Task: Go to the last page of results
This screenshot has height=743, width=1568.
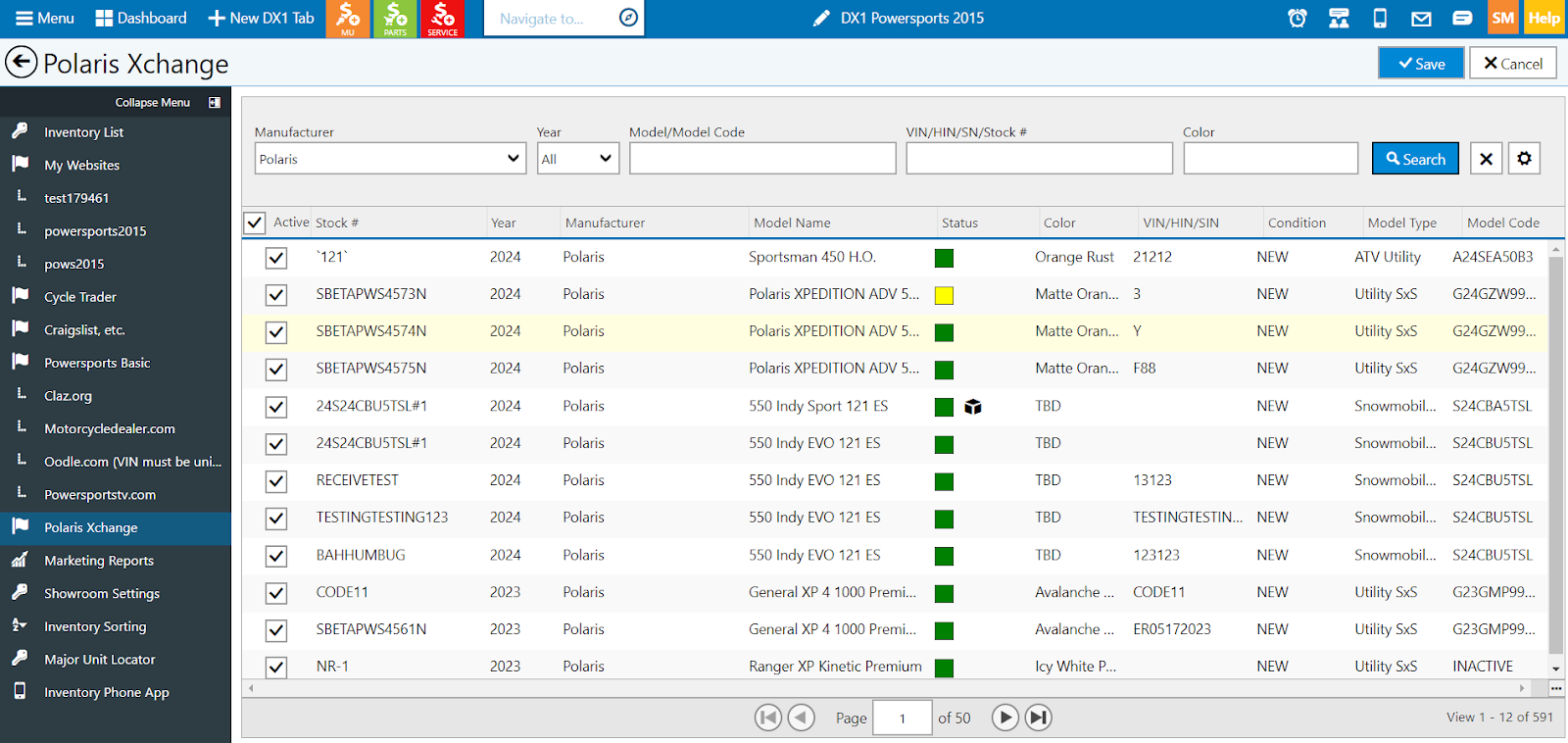Action: pyautogui.click(x=1039, y=718)
